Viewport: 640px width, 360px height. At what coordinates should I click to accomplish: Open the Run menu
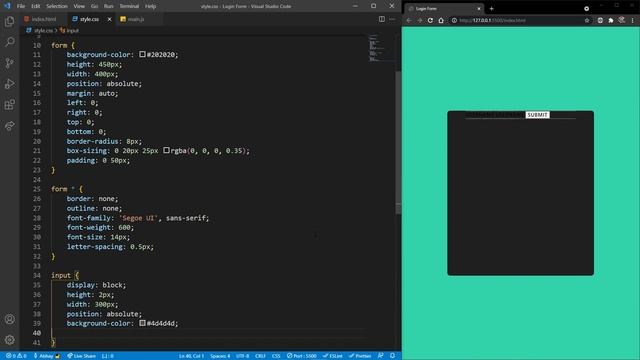pyautogui.click(x=109, y=6)
